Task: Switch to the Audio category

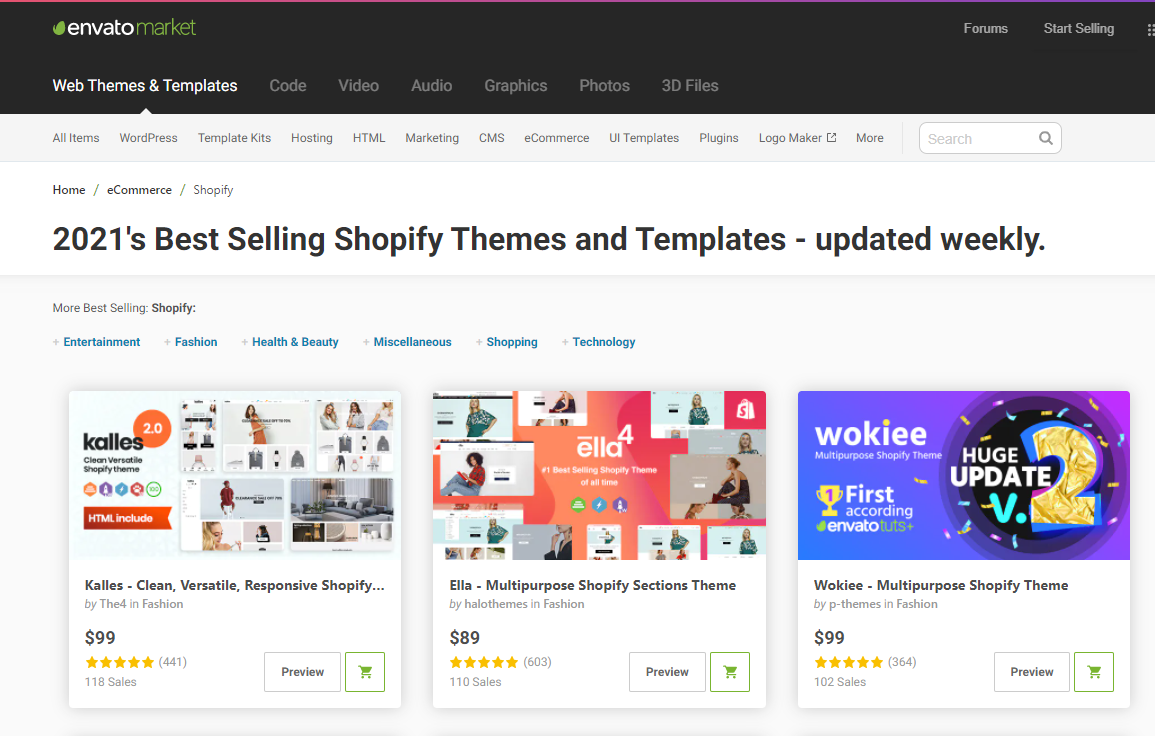Action: coord(432,85)
